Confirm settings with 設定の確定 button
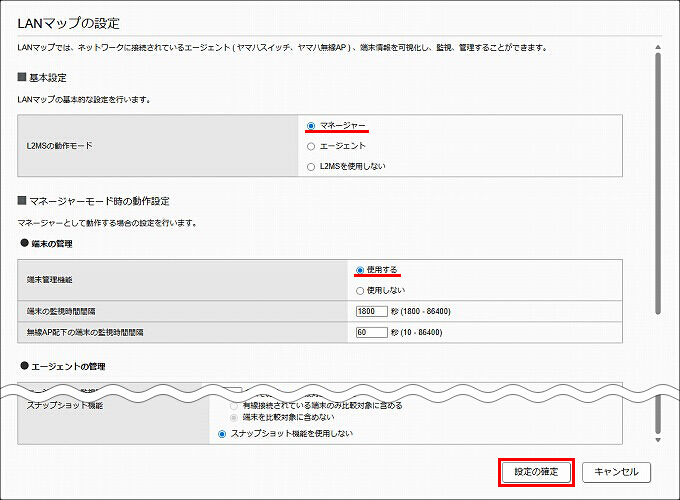This screenshot has width=680, height=500. (x=536, y=472)
